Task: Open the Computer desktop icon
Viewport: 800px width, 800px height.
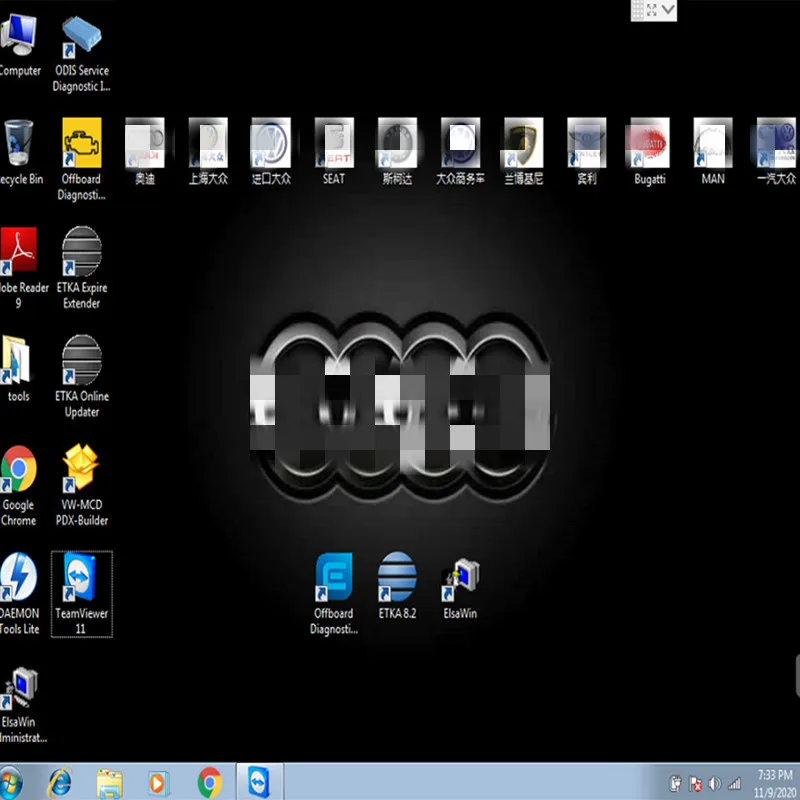Action: tap(19, 46)
